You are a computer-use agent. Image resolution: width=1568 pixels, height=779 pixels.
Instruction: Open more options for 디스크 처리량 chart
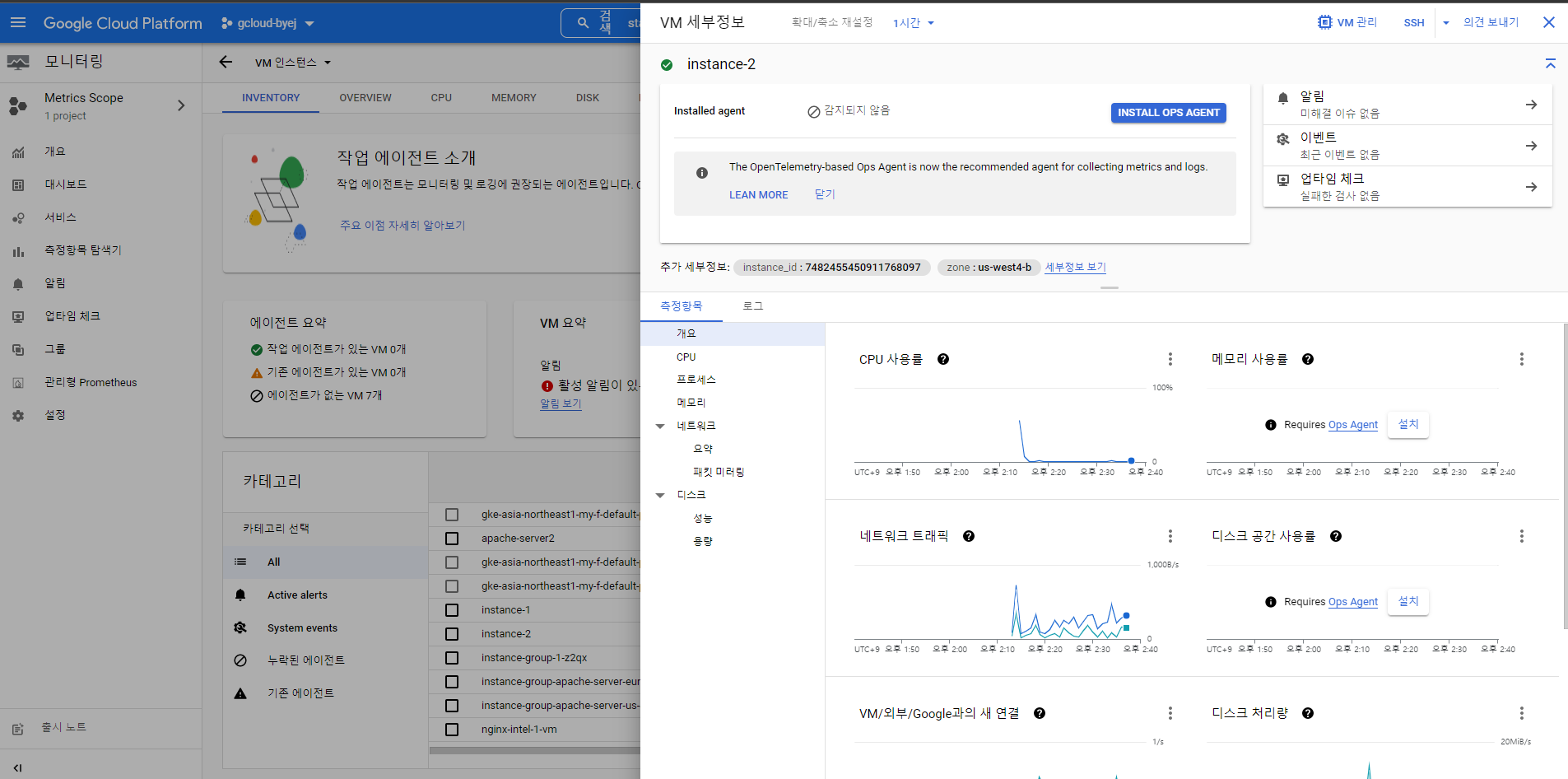(x=1521, y=713)
